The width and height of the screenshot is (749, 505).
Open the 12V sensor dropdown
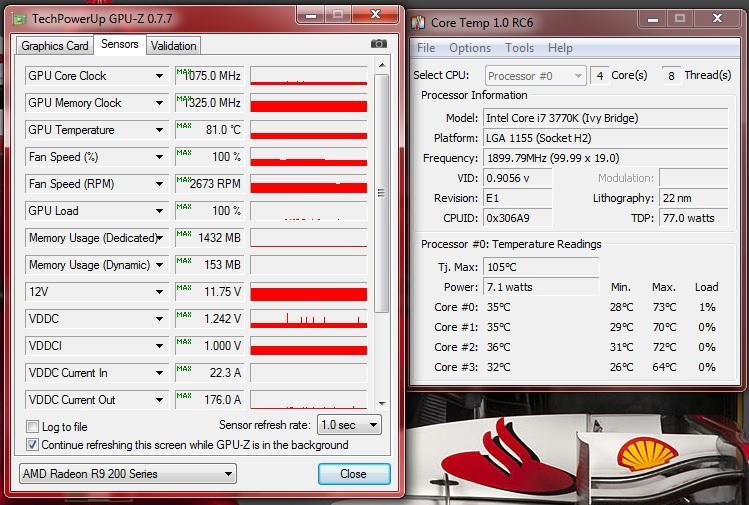(x=159, y=292)
